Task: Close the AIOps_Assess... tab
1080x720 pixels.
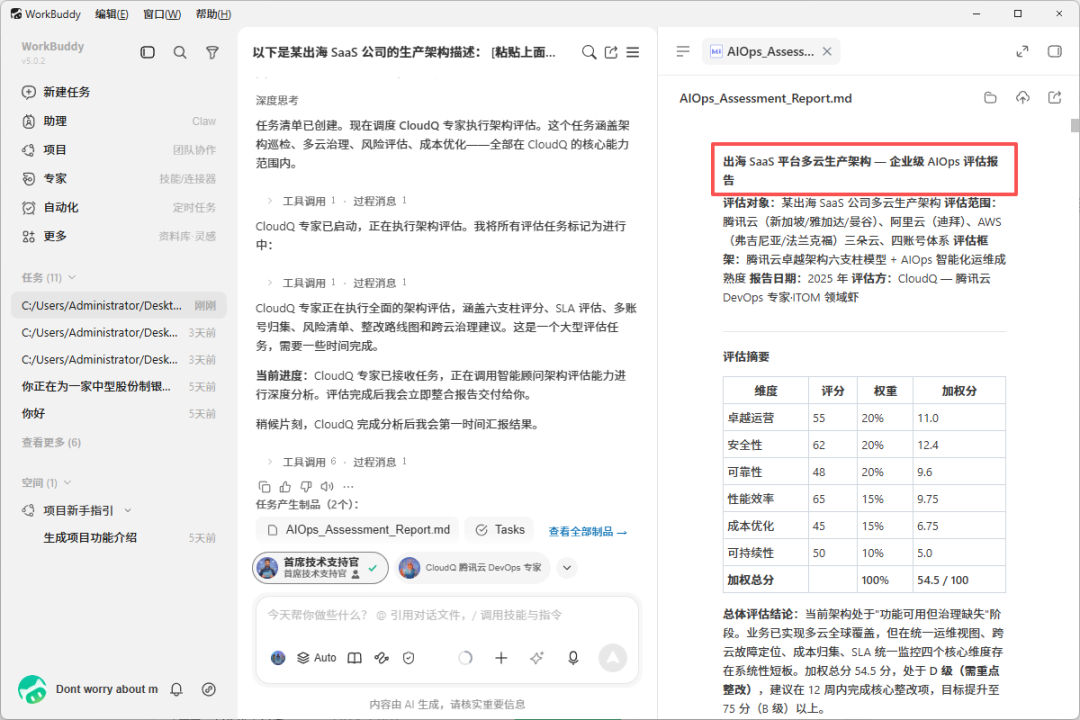Action: pyautogui.click(x=827, y=52)
